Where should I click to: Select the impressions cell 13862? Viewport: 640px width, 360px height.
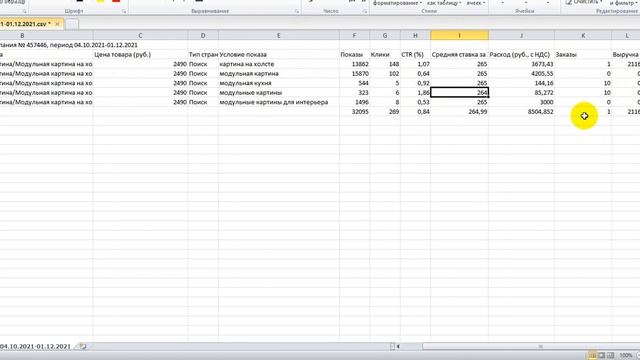click(354, 64)
